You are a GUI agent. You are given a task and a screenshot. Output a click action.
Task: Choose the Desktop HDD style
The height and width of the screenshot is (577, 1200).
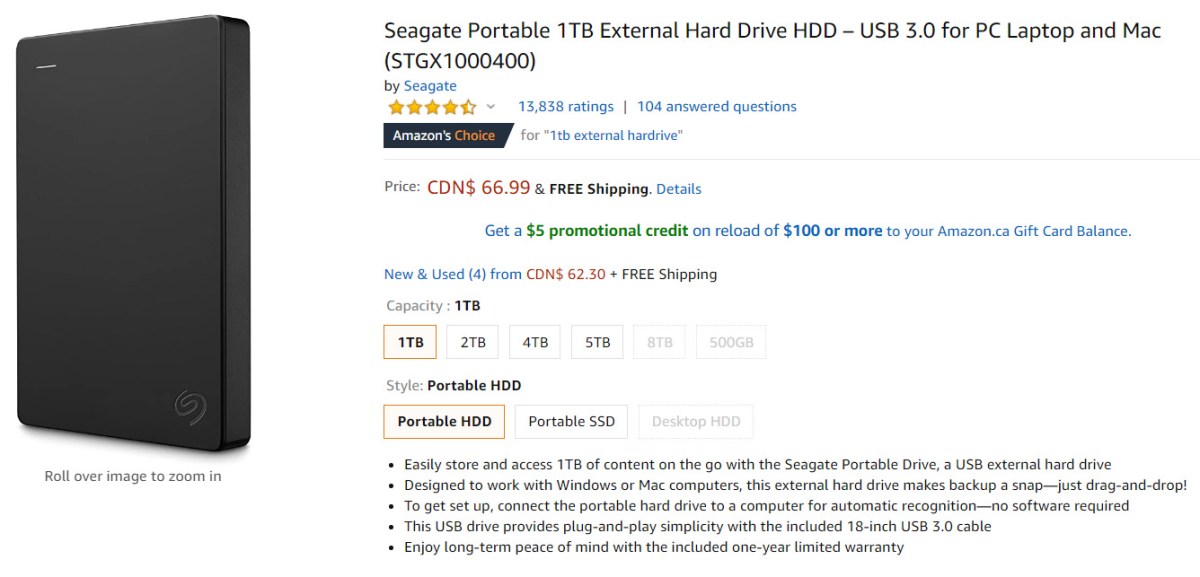pyautogui.click(x=696, y=421)
